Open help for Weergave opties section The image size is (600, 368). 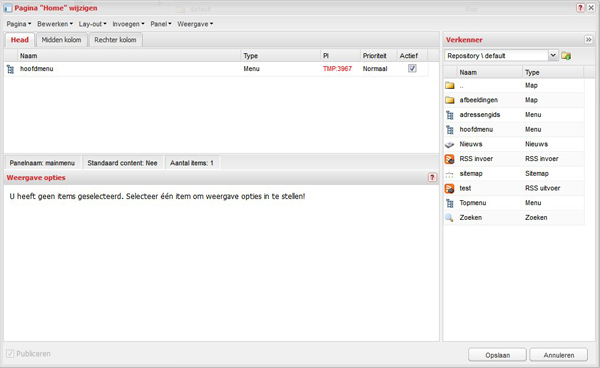[432, 177]
